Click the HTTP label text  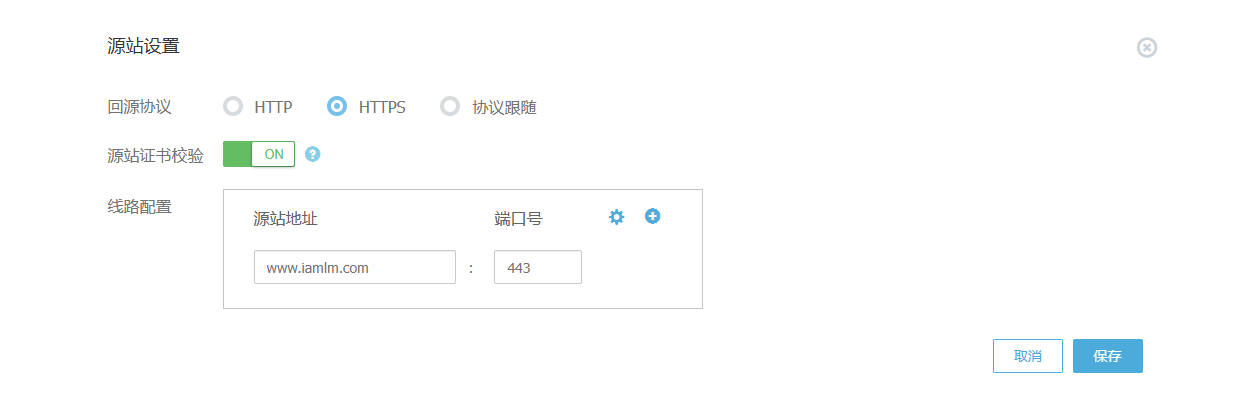point(273,107)
